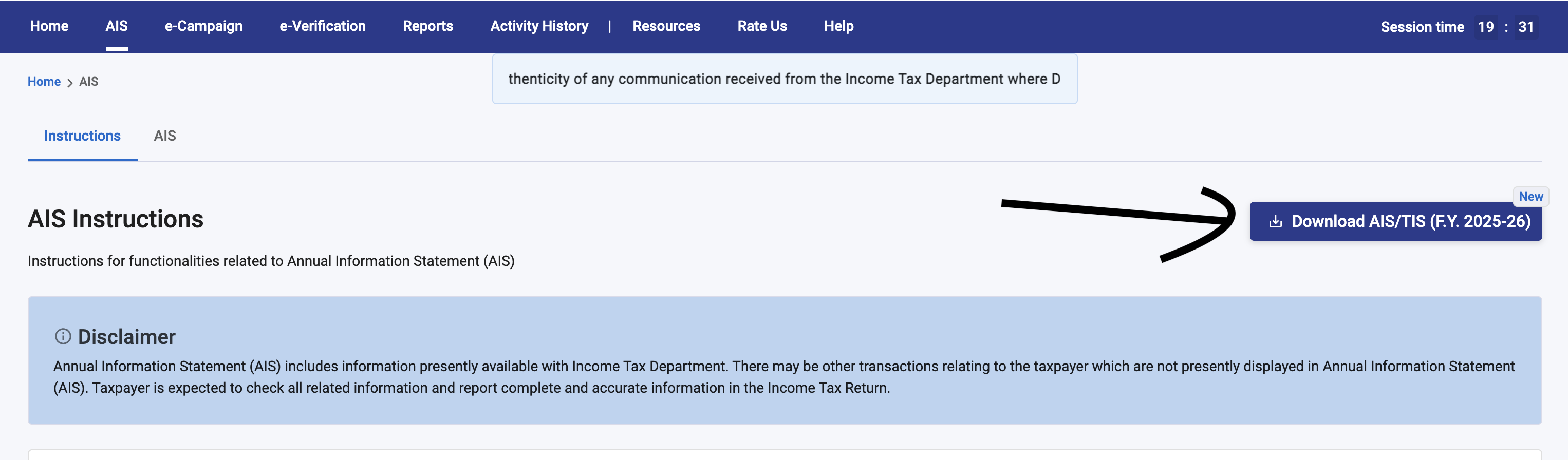Viewport: 1568px width, 460px height.
Task: Switch to the Instructions tab
Action: (x=82, y=136)
